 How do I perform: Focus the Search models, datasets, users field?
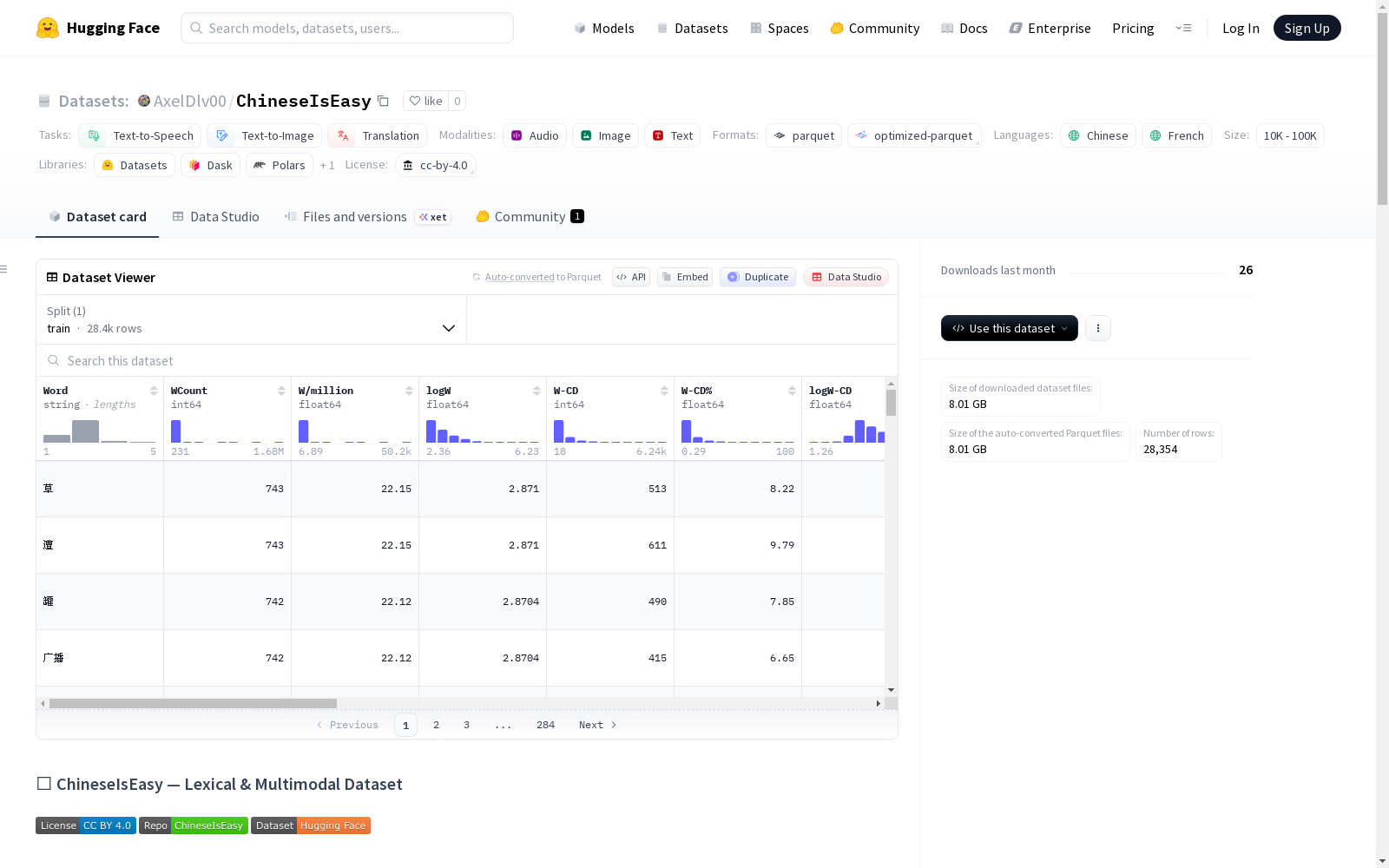point(347,28)
